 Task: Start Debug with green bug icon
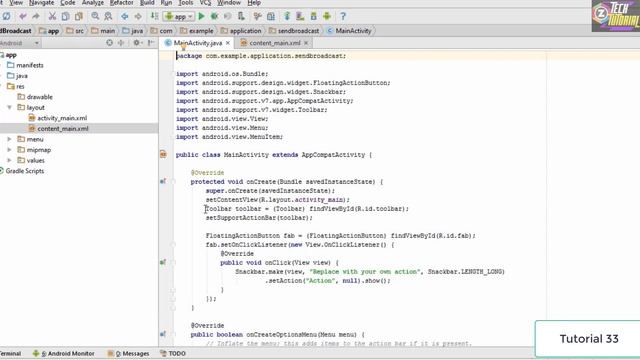pyautogui.click(x=214, y=16)
